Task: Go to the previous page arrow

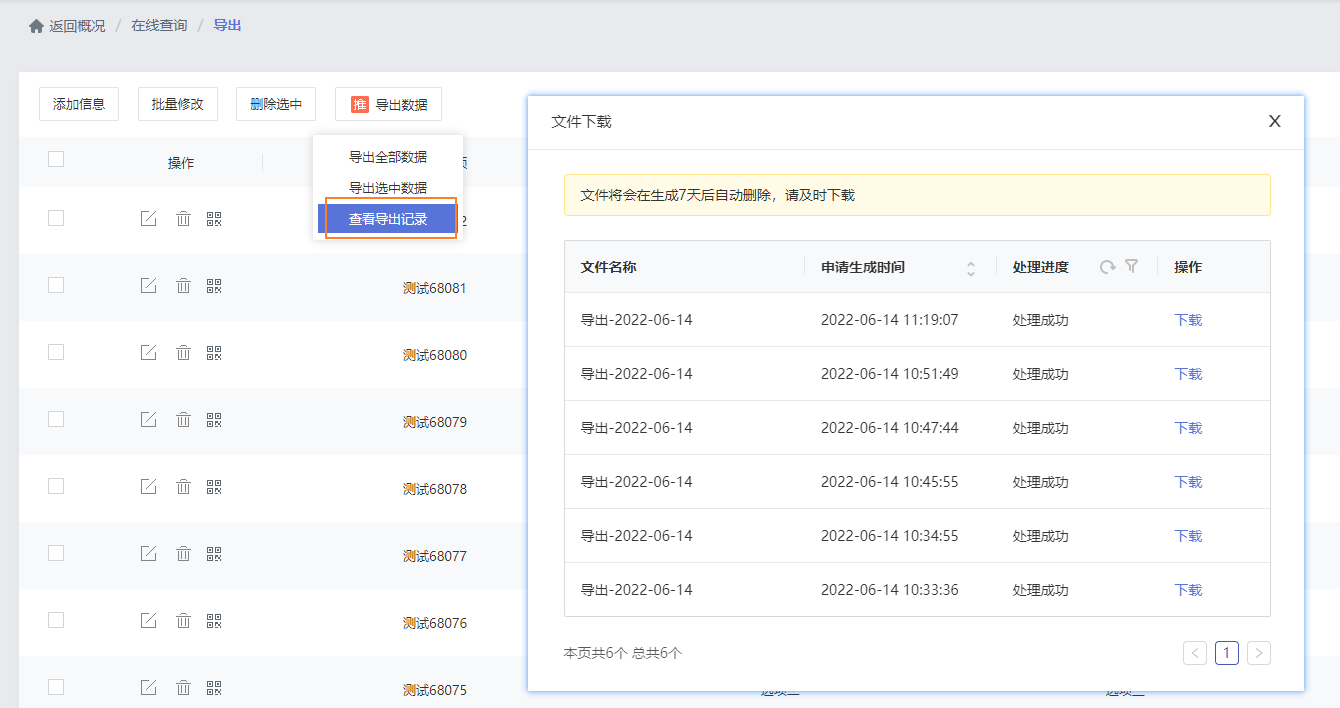Action: tap(1194, 653)
